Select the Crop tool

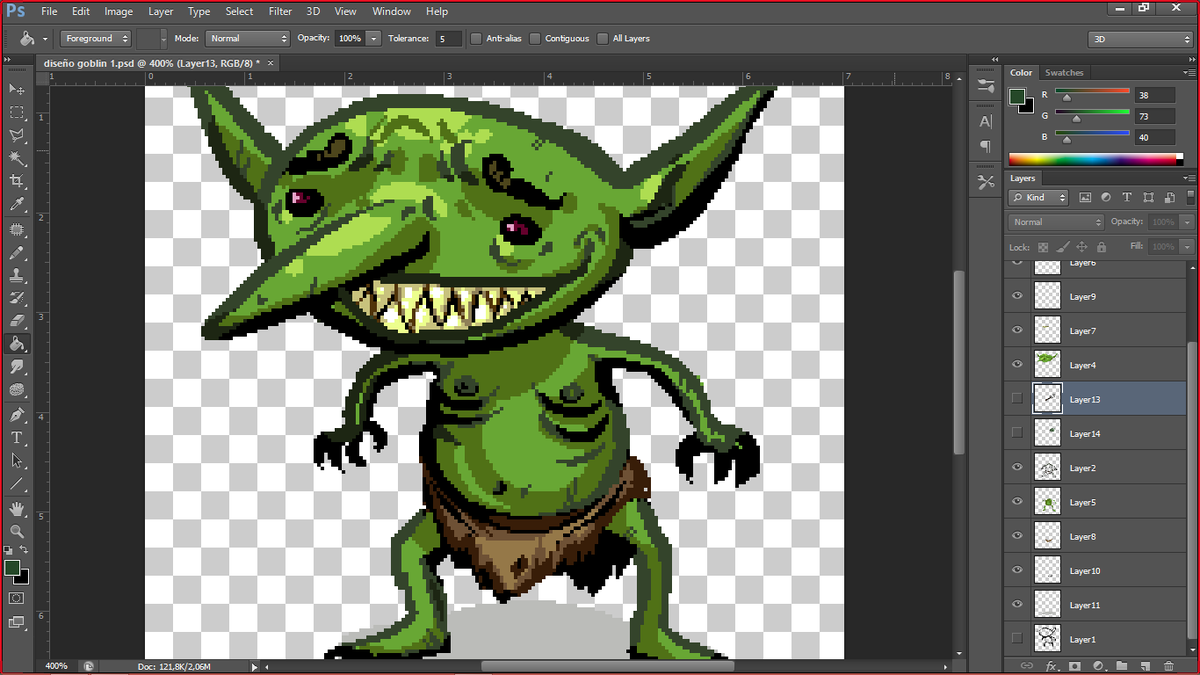pyautogui.click(x=17, y=181)
